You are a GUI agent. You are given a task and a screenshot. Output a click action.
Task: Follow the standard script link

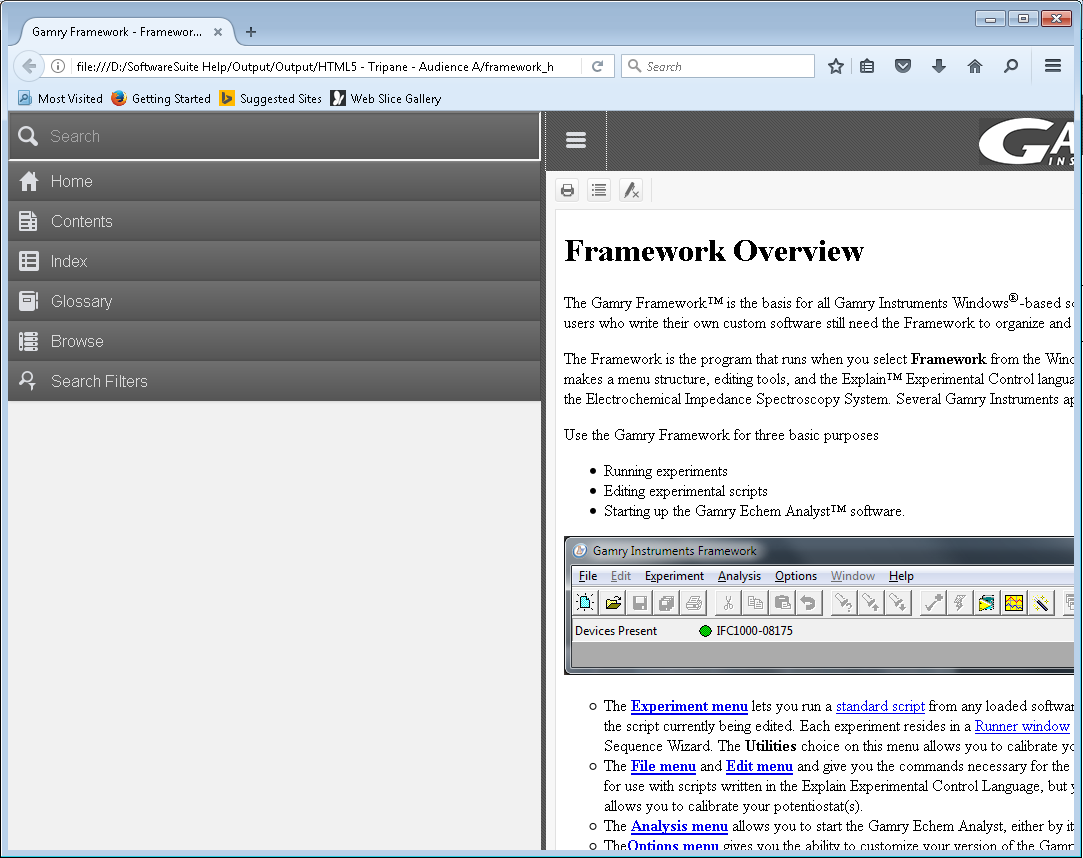(x=880, y=706)
